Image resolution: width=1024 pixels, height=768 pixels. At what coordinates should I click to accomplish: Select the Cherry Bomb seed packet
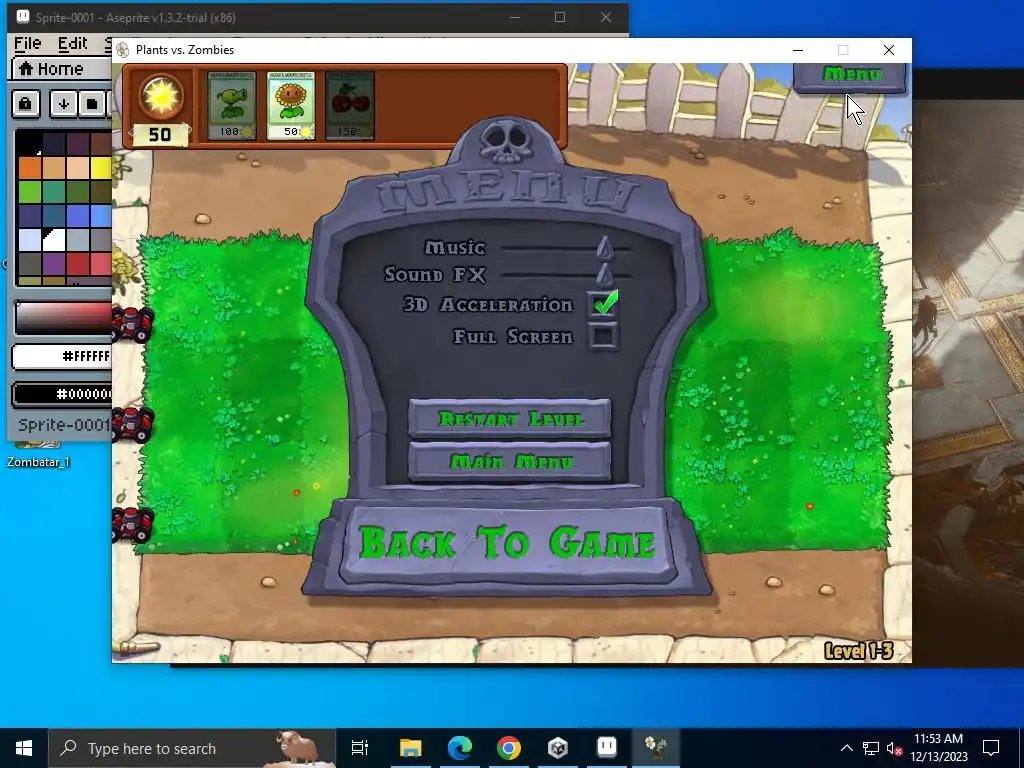[x=350, y=105]
